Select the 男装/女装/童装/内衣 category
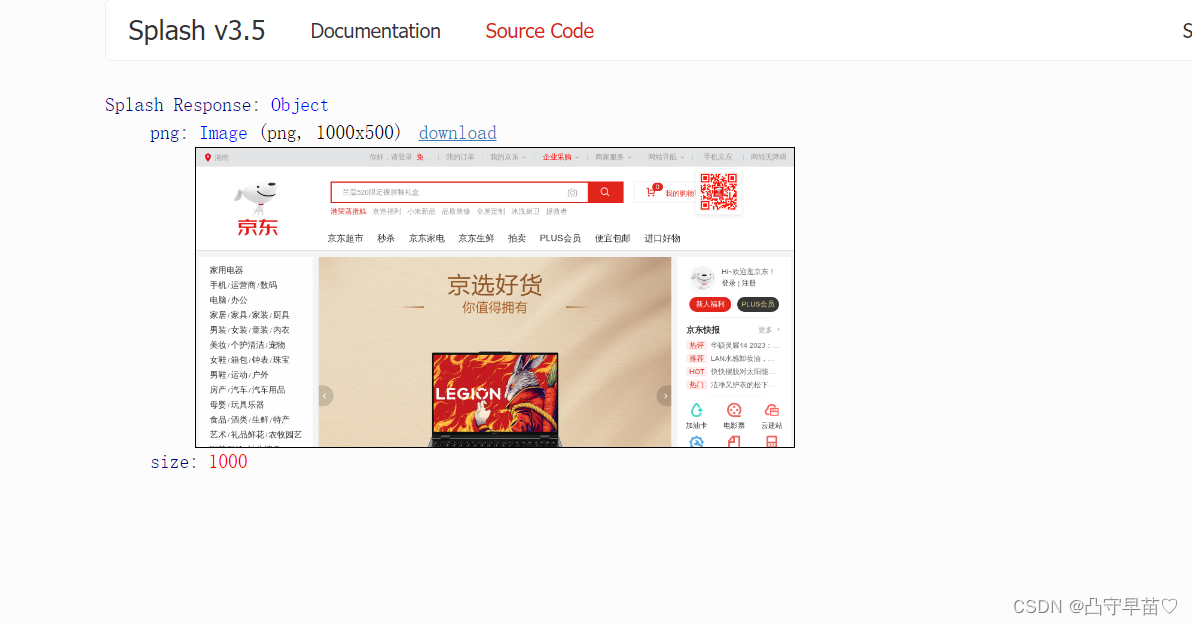The height and width of the screenshot is (625, 1192). point(249,330)
